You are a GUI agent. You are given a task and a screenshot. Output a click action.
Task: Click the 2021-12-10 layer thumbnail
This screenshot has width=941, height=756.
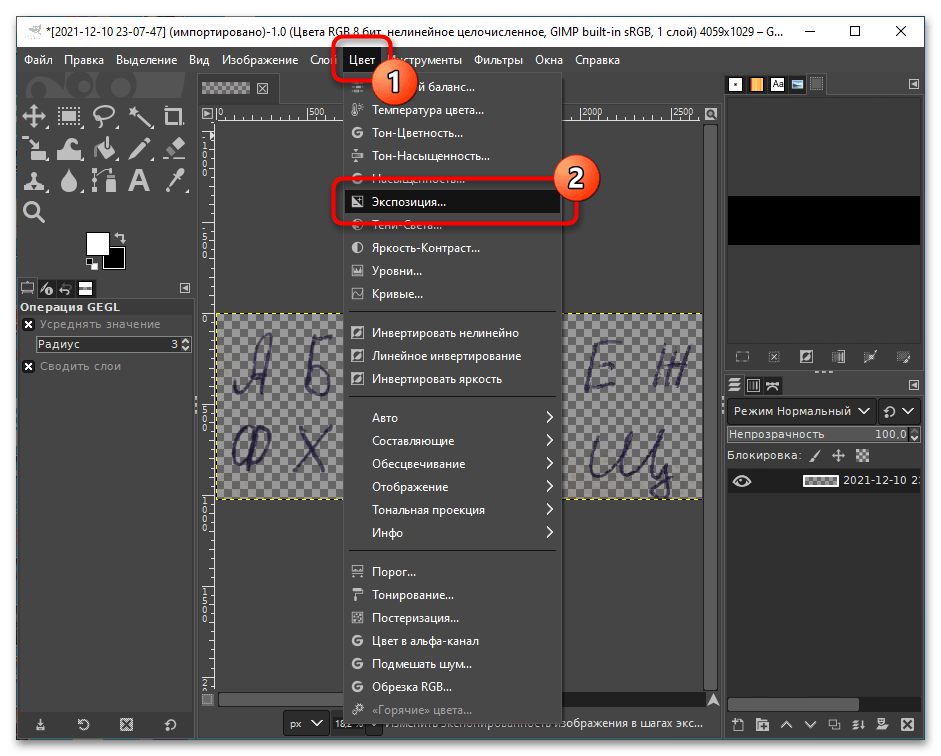click(x=820, y=481)
